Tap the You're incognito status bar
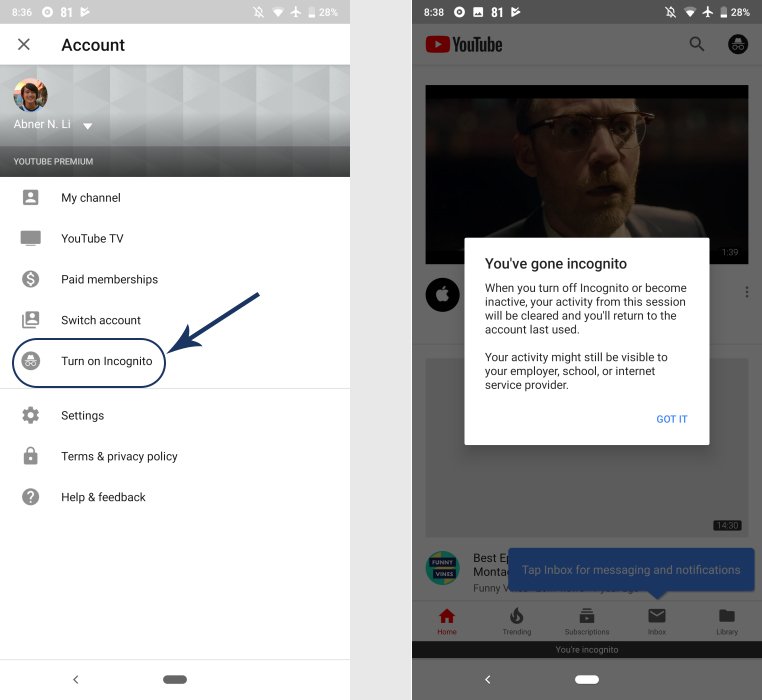 [x=587, y=649]
